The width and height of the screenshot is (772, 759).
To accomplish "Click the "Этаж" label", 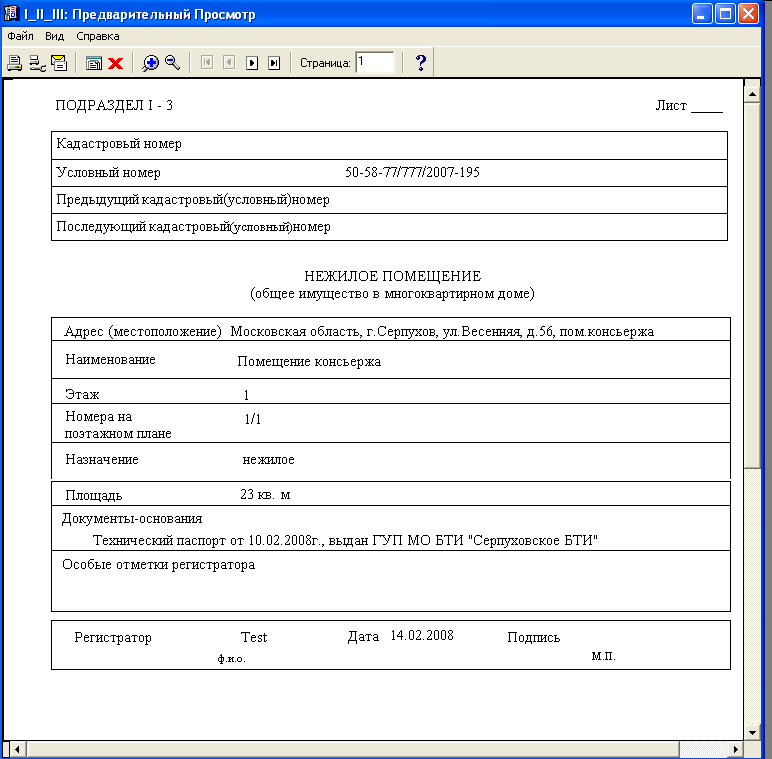I will click(x=82, y=395).
